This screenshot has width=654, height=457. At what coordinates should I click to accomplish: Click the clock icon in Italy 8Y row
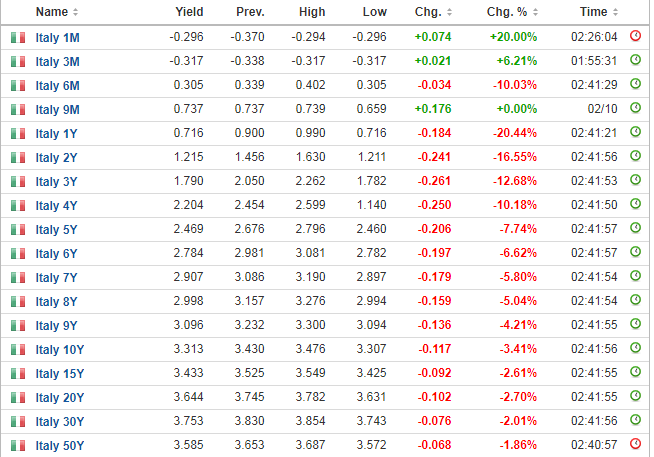pos(635,300)
